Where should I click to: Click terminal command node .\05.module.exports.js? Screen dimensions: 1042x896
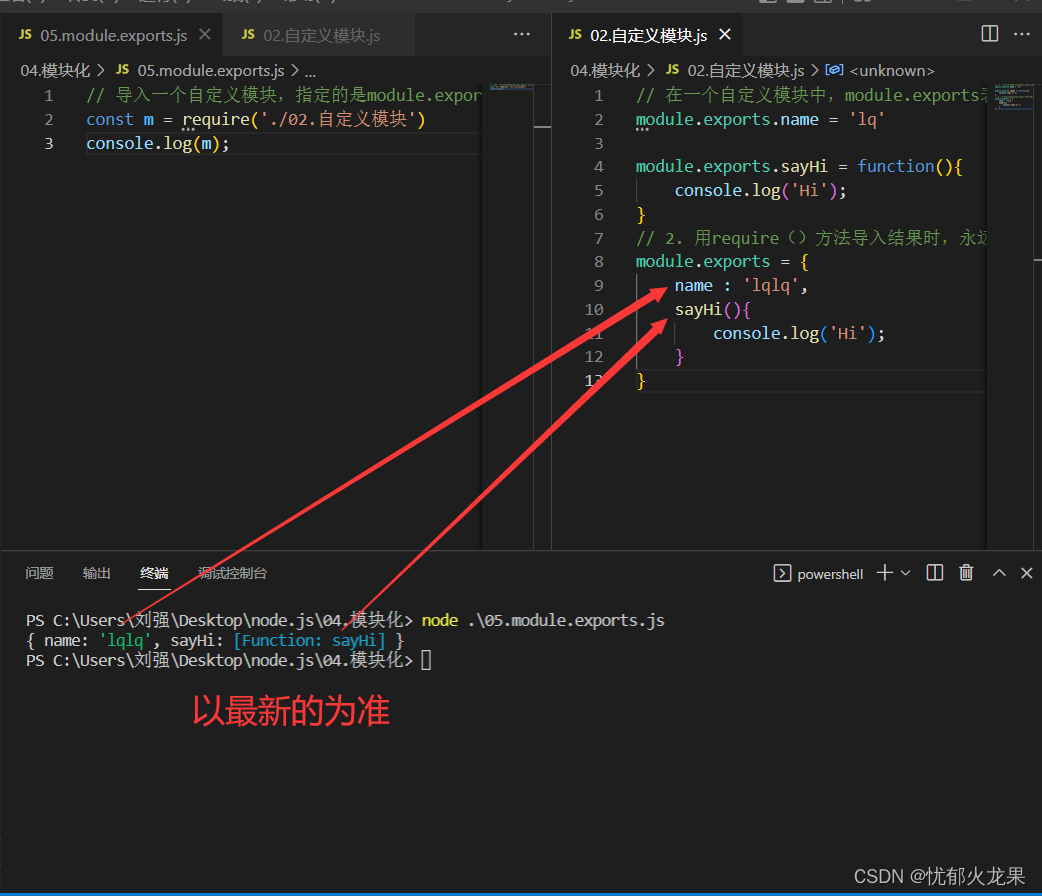point(543,620)
